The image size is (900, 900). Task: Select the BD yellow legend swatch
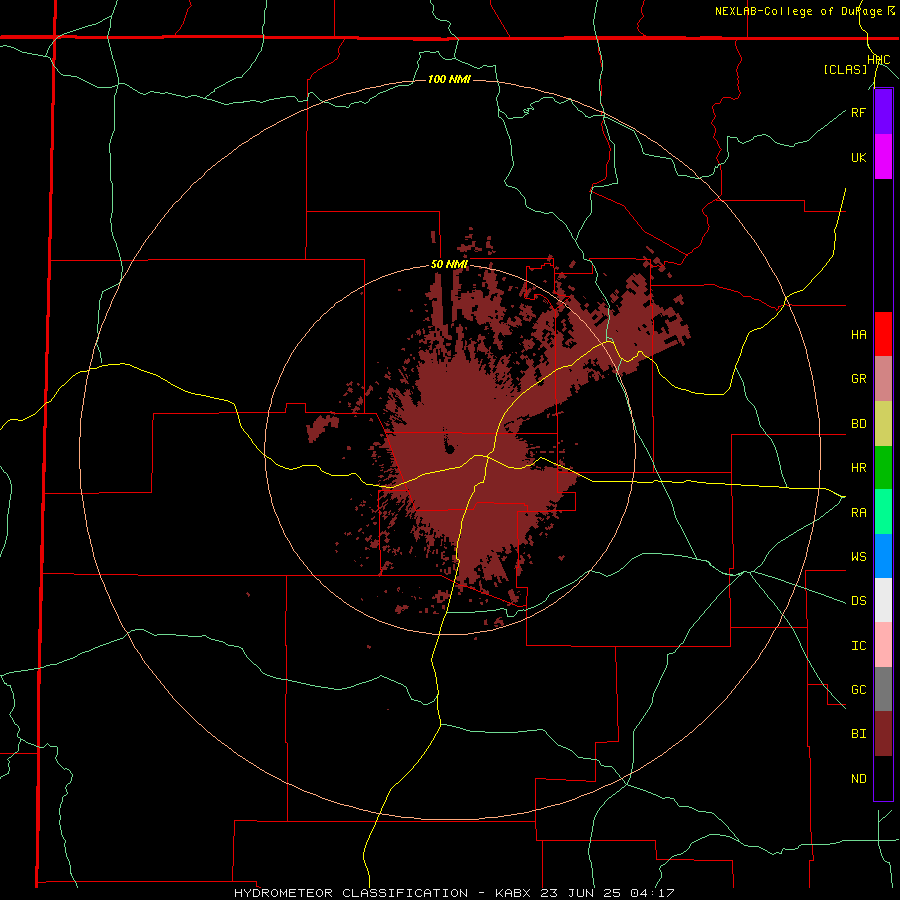(x=883, y=423)
